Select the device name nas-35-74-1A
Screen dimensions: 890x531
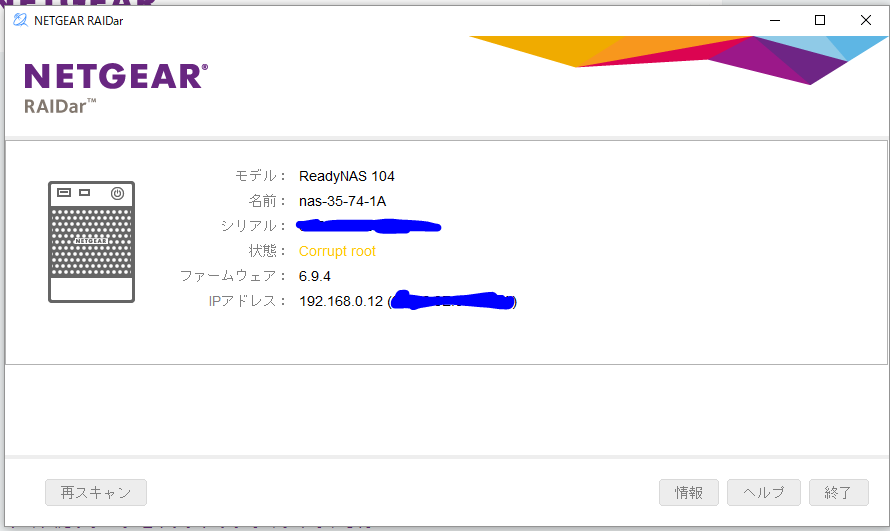342,201
